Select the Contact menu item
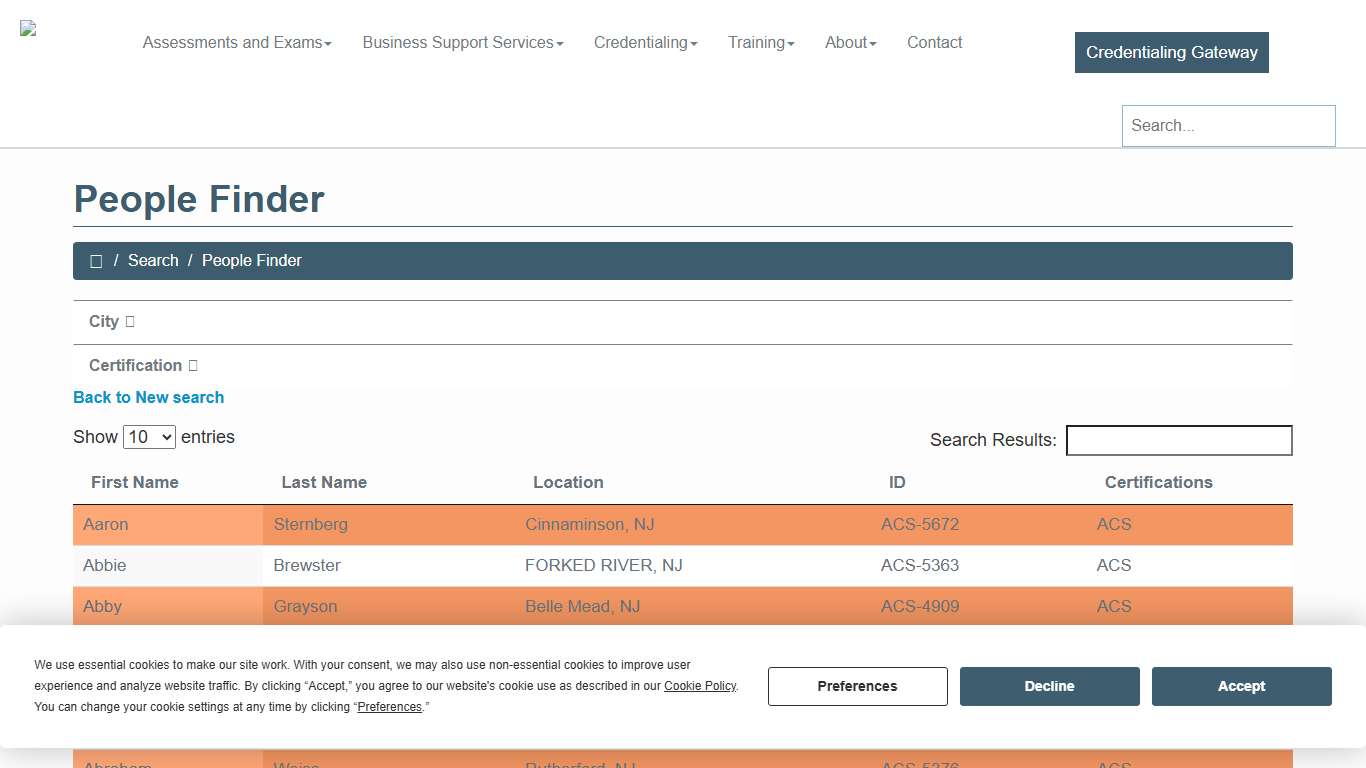This screenshot has height=768, width=1366. click(934, 42)
